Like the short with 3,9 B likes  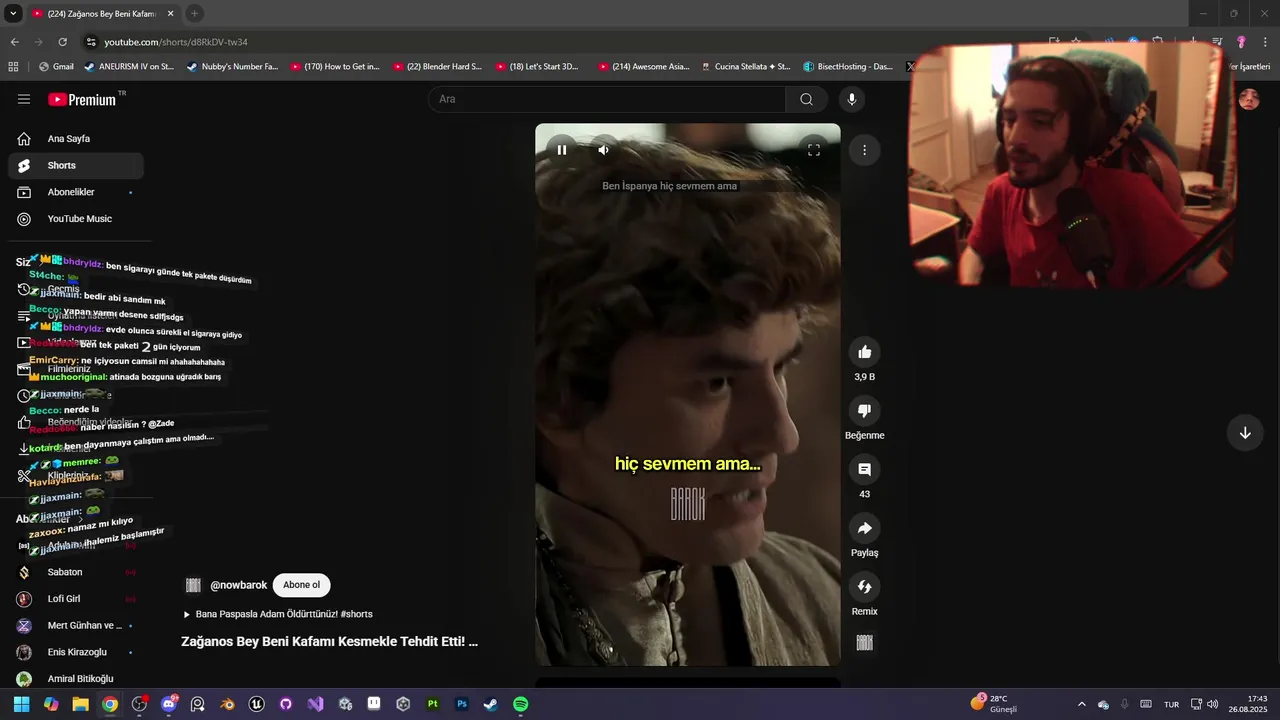click(864, 352)
